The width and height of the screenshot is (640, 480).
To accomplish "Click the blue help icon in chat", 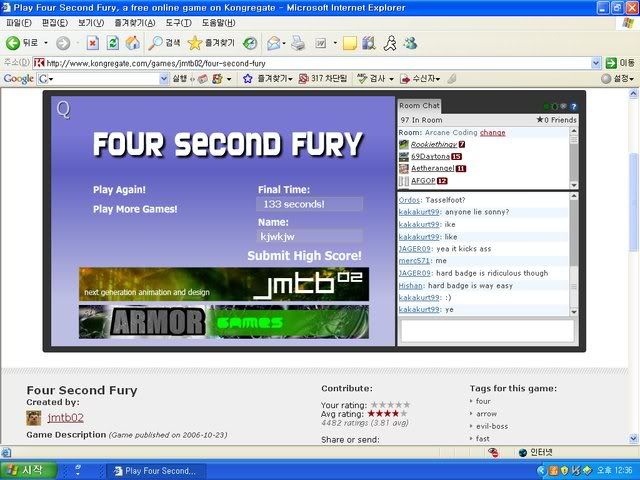I will [x=574, y=106].
